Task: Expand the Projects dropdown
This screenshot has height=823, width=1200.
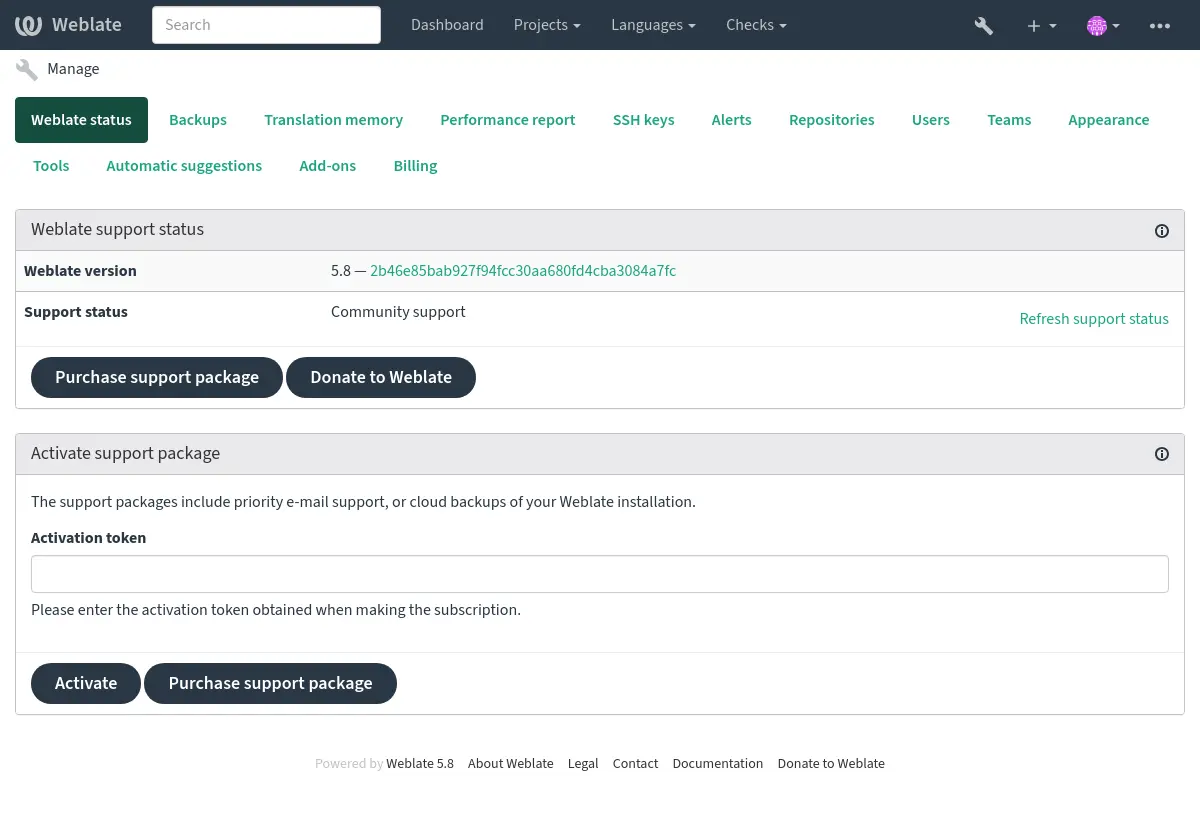Action: tap(547, 25)
